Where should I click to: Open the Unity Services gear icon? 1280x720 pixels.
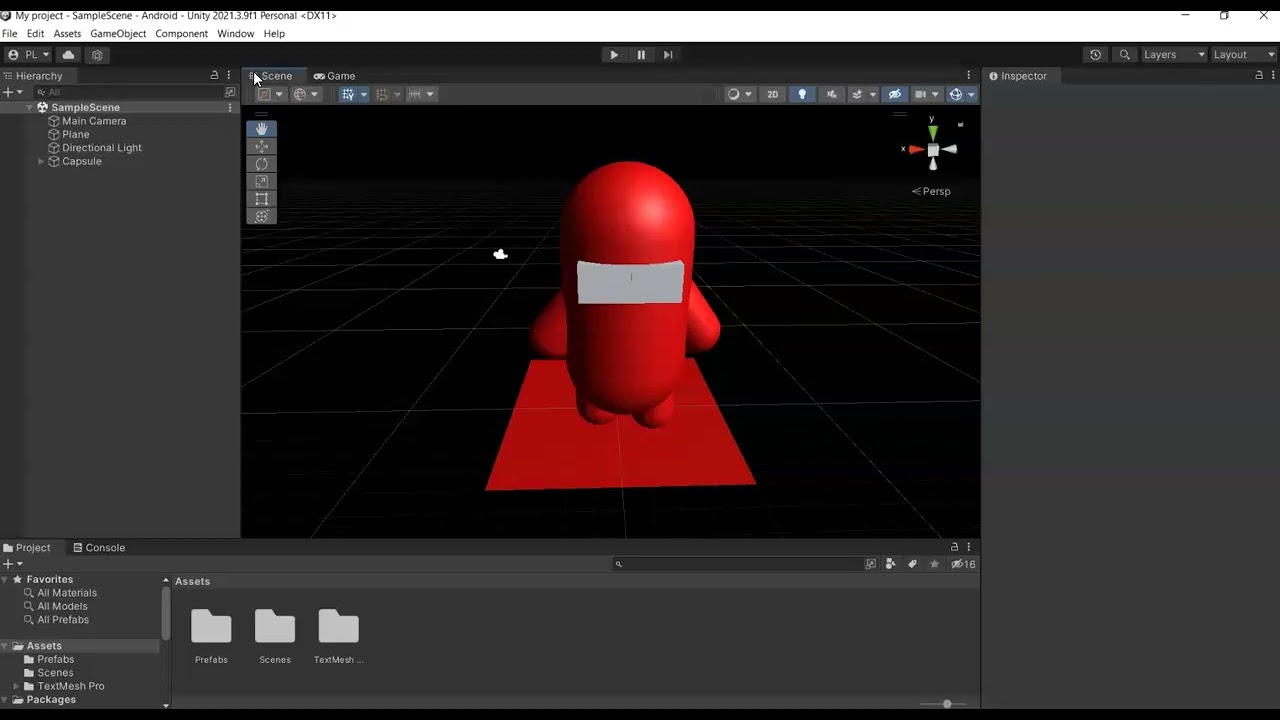(97, 55)
